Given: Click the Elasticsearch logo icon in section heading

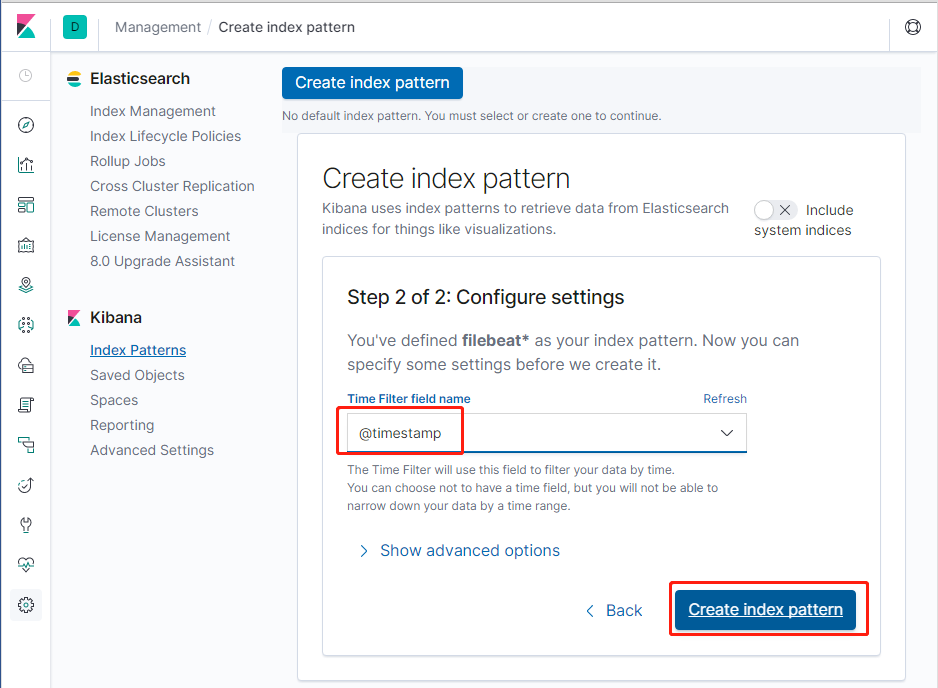Looking at the screenshot, I should pos(74,79).
